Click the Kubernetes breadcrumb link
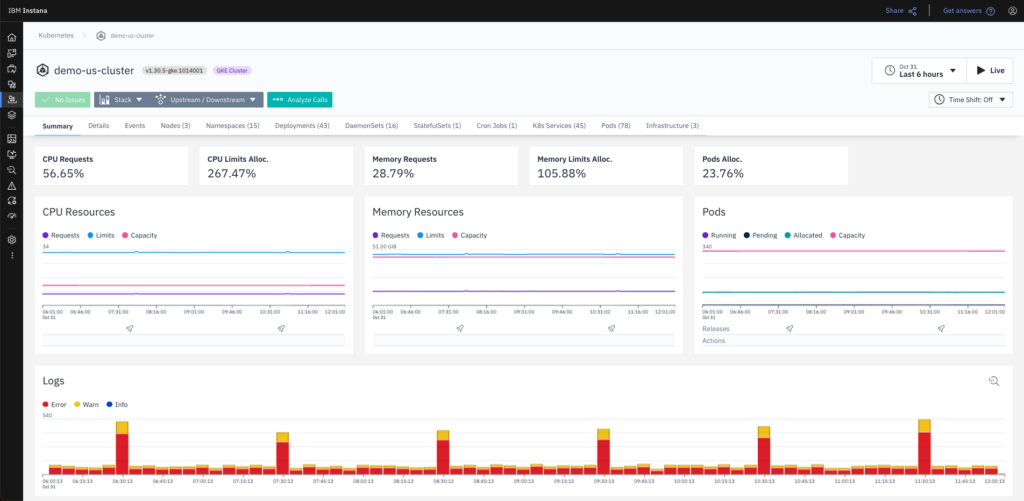The width and height of the screenshot is (1024, 501). [x=56, y=35]
